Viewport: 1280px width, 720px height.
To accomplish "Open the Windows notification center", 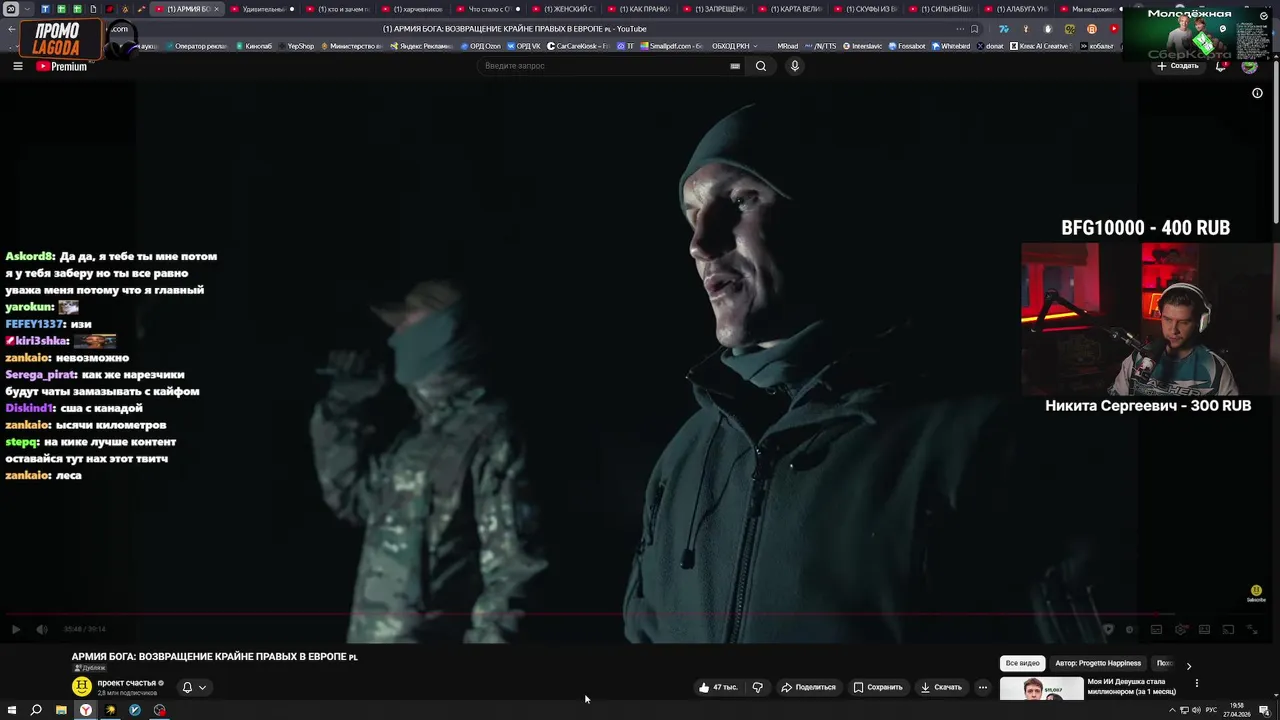I will [1264, 710].
